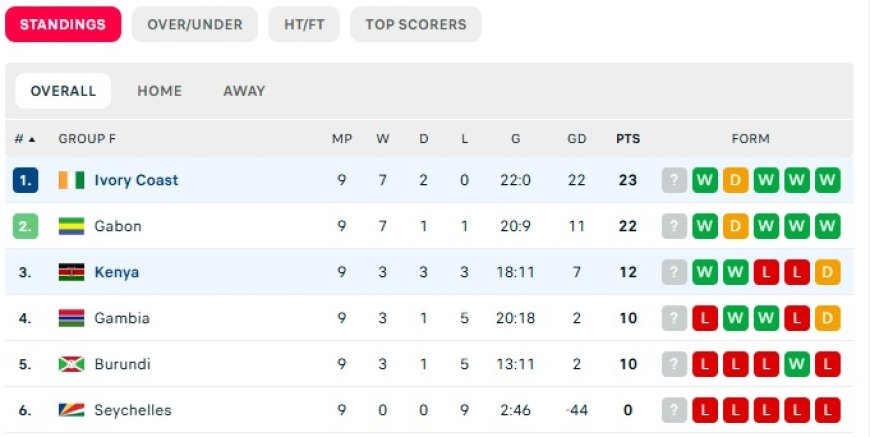Click the Gabon flag icon
Image resolution: width=870 pixels, height=437 pixels.
[72, 226]
